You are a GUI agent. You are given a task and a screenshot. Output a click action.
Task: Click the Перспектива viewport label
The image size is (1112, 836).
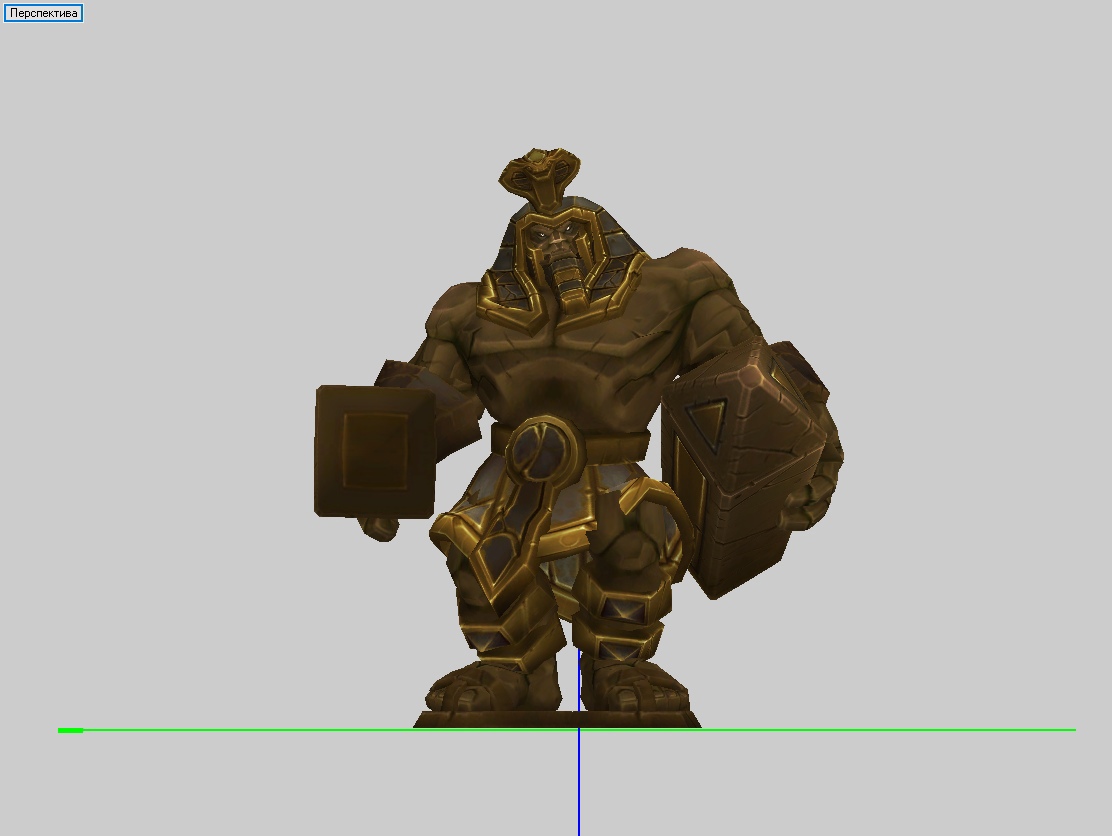pyautogui.click(x=43, y=13)
